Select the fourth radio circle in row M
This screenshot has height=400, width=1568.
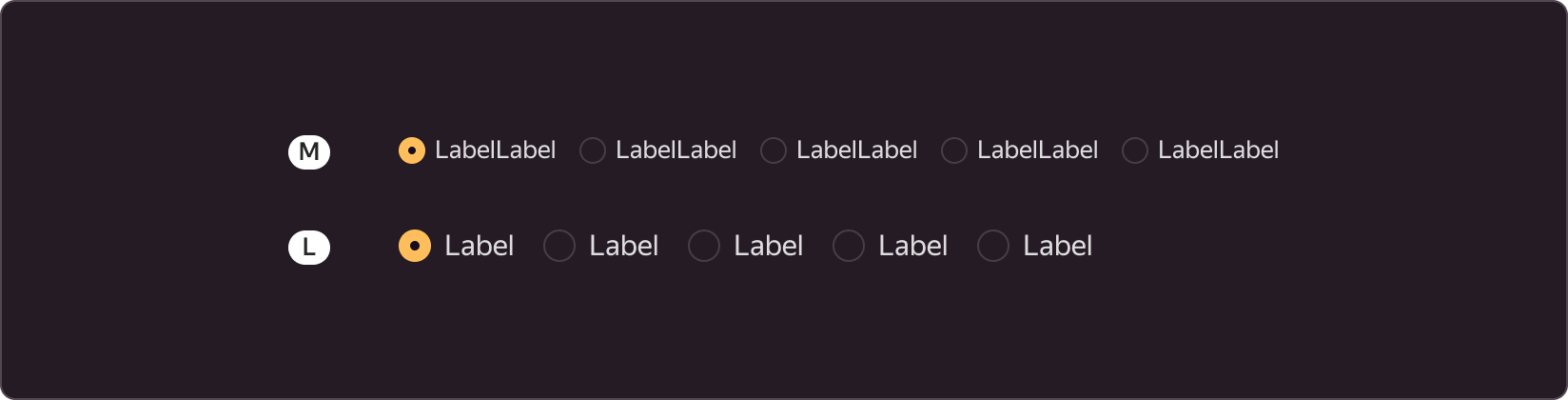pyautogui.click(x=954, y=150)
